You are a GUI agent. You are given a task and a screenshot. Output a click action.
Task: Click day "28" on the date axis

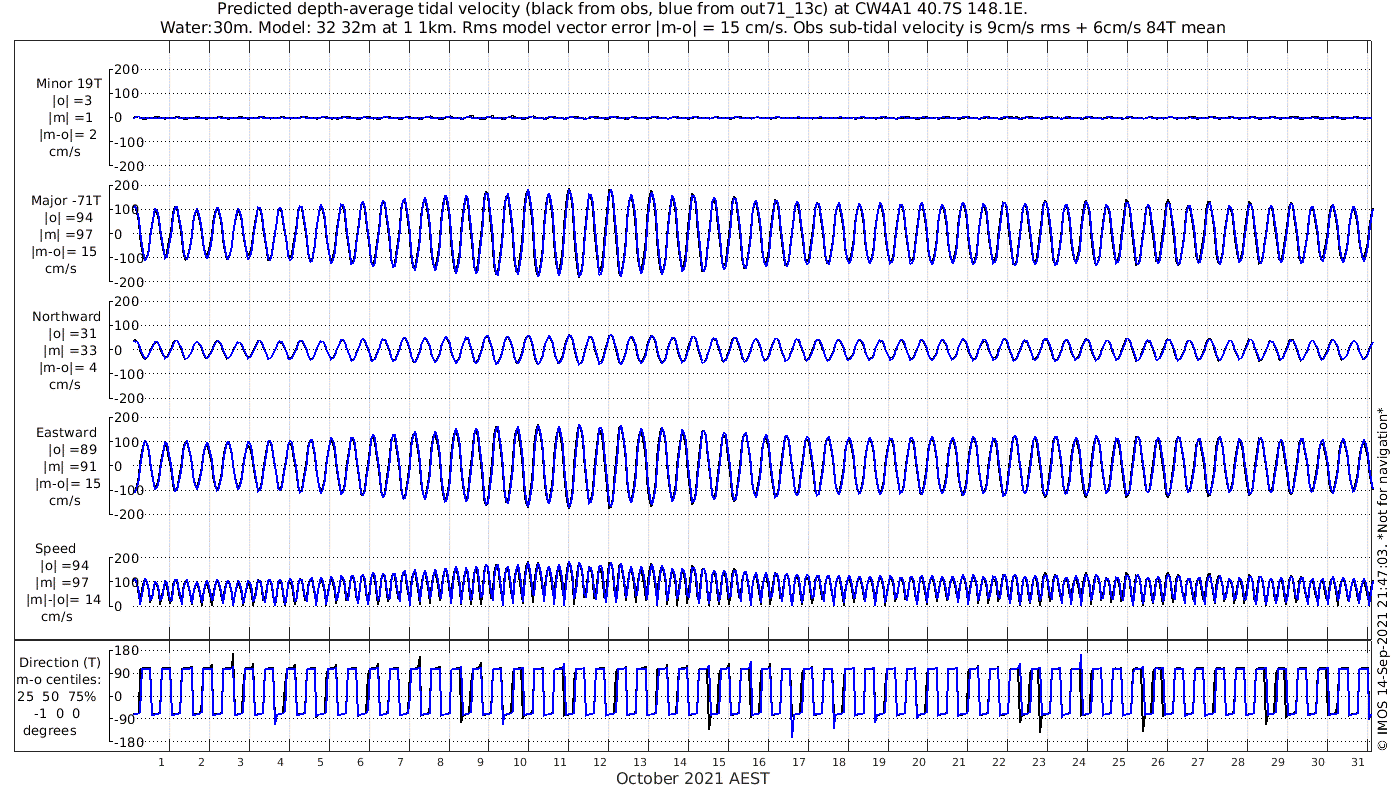(1238, 763)
